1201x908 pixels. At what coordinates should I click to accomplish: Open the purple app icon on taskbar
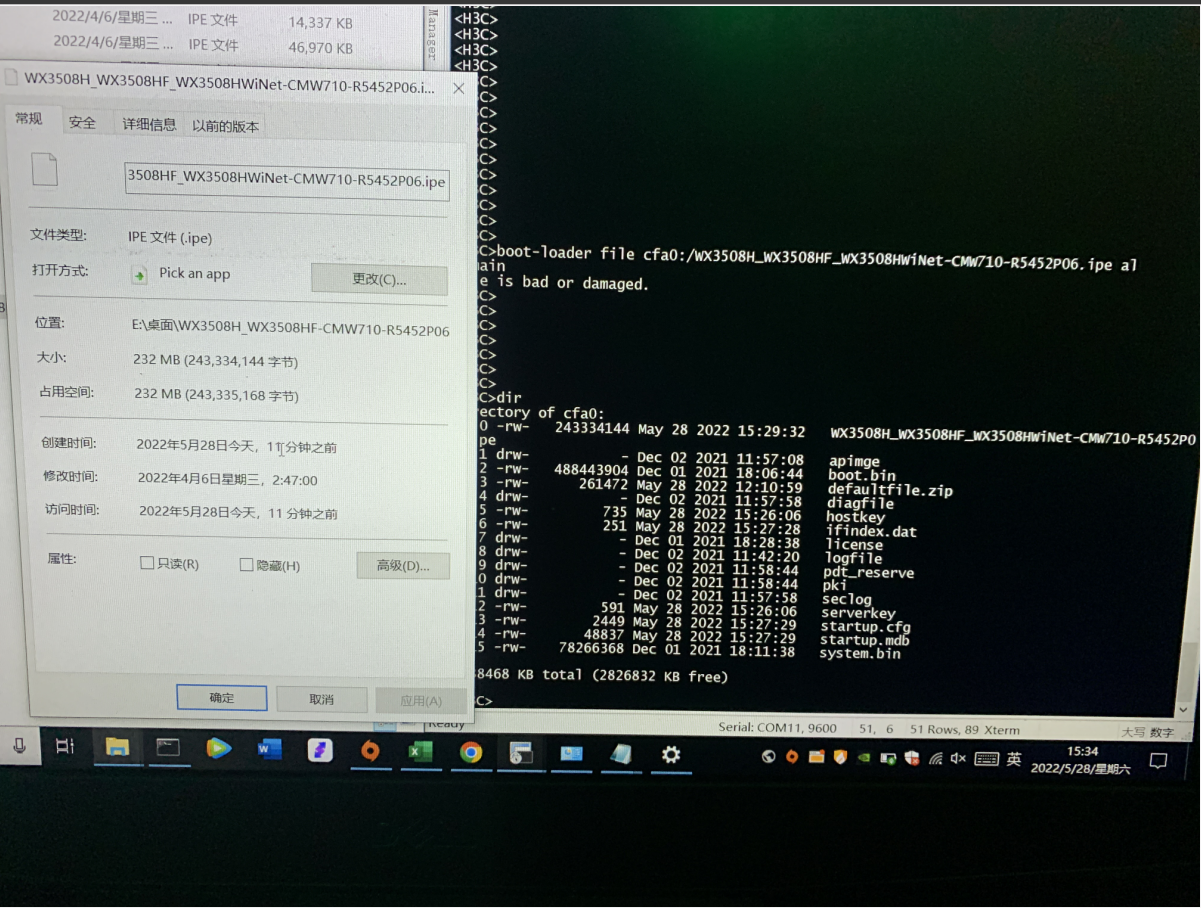point(319,750)
